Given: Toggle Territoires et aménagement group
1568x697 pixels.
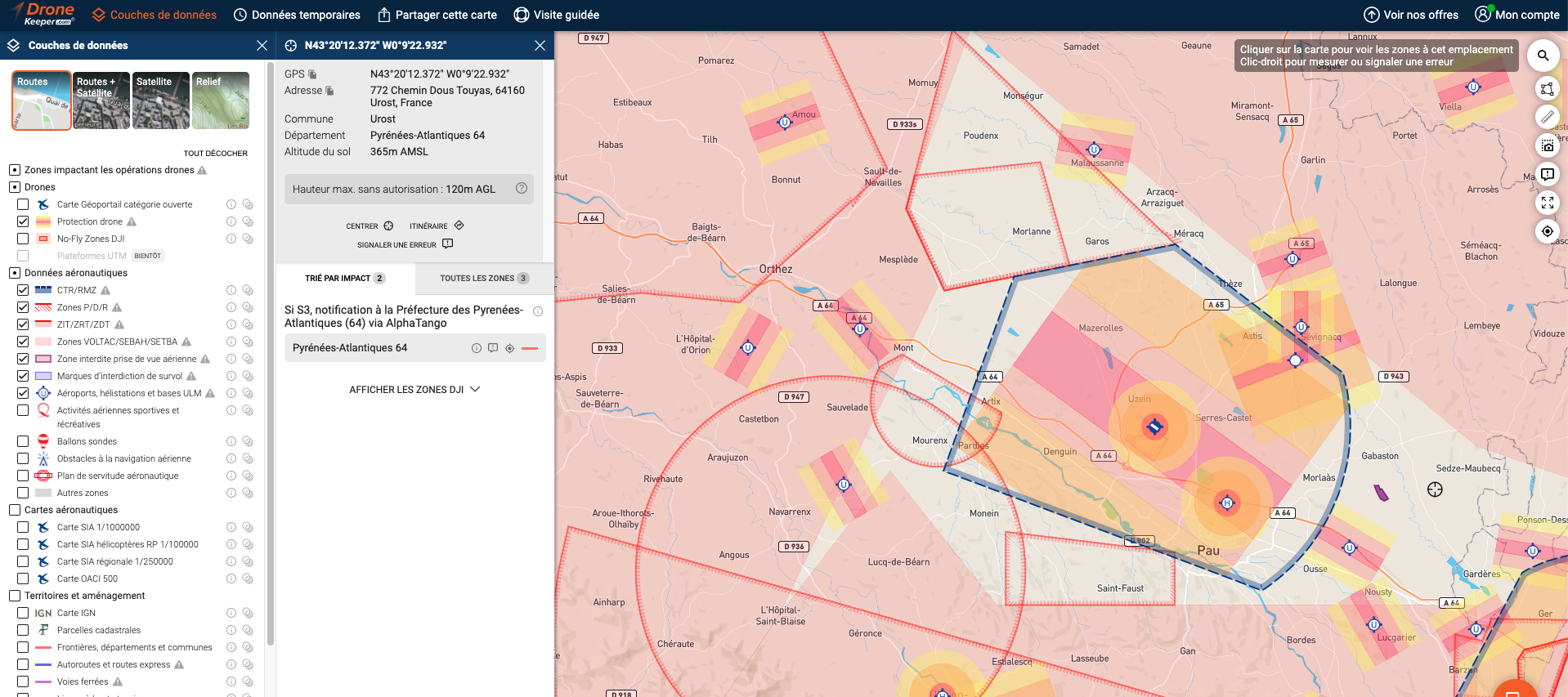Looking at the screenshot, I should coord(14,596).
